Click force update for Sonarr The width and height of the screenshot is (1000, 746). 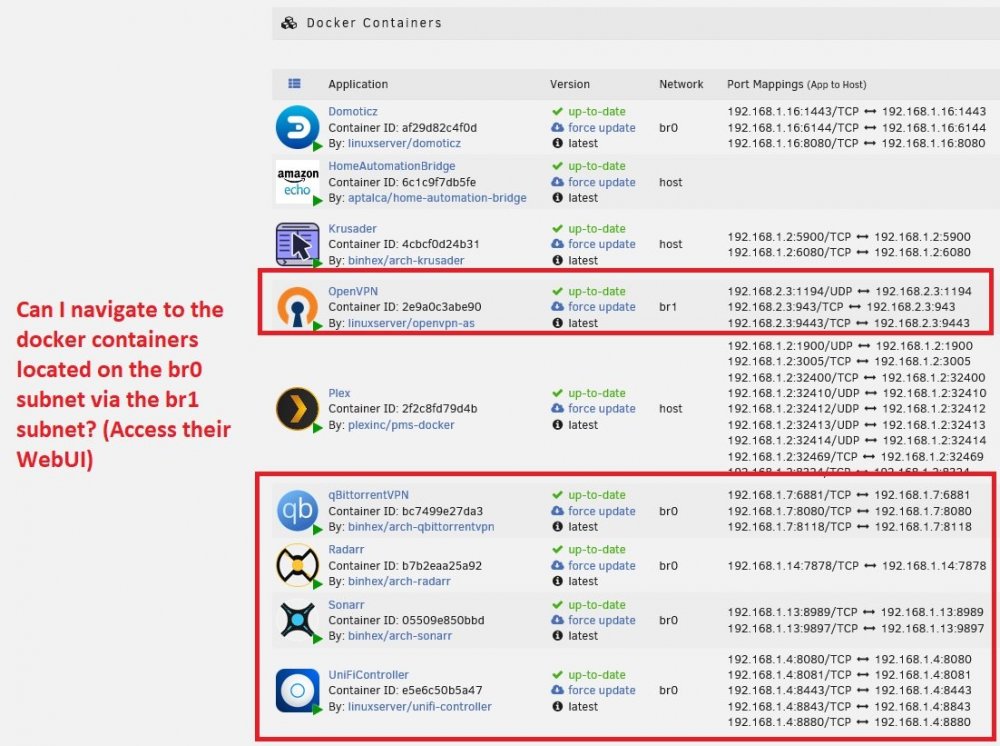[x=601, y=620]
